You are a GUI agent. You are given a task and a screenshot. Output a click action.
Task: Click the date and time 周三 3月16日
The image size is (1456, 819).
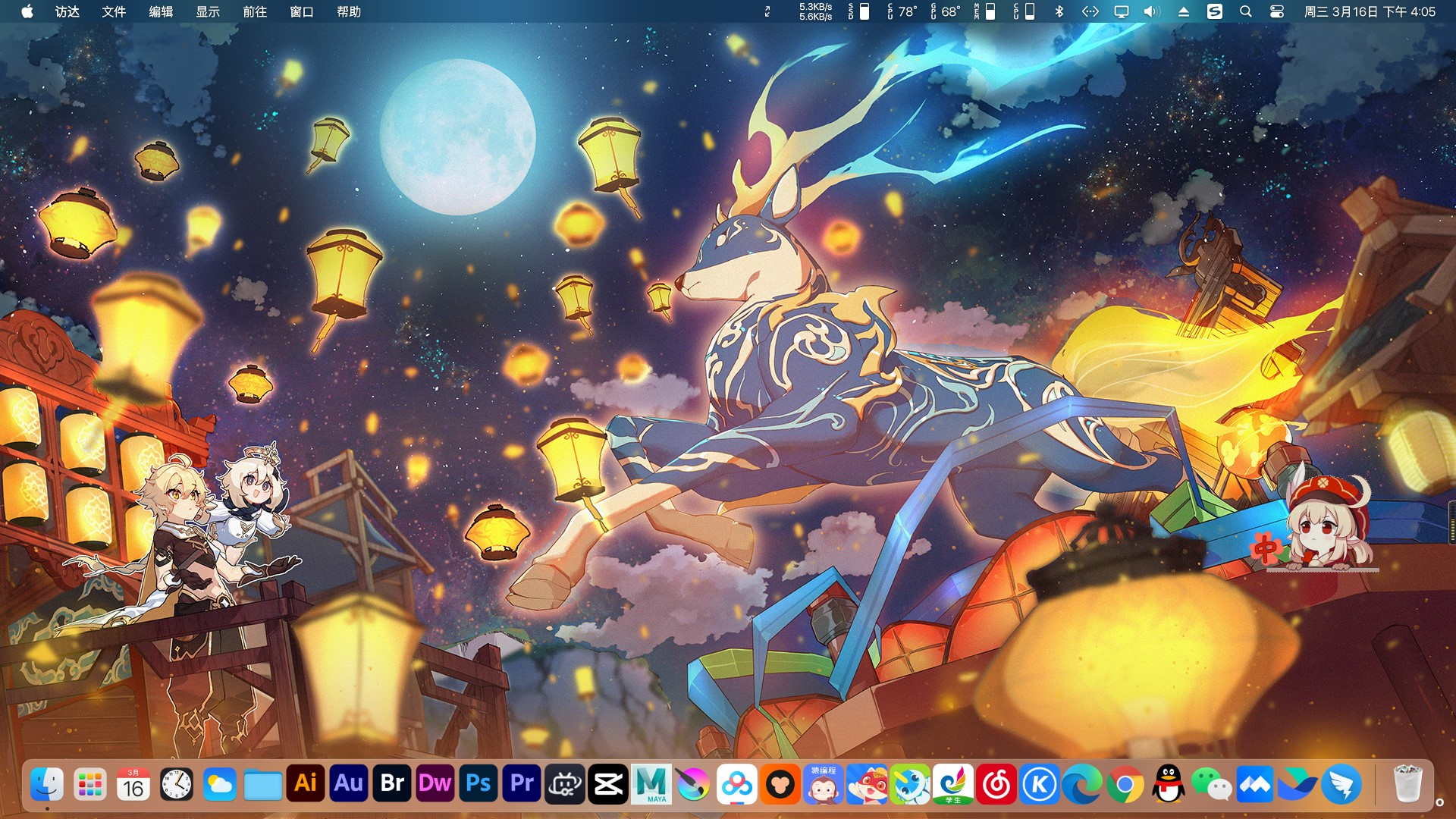tap(1370, 11)
